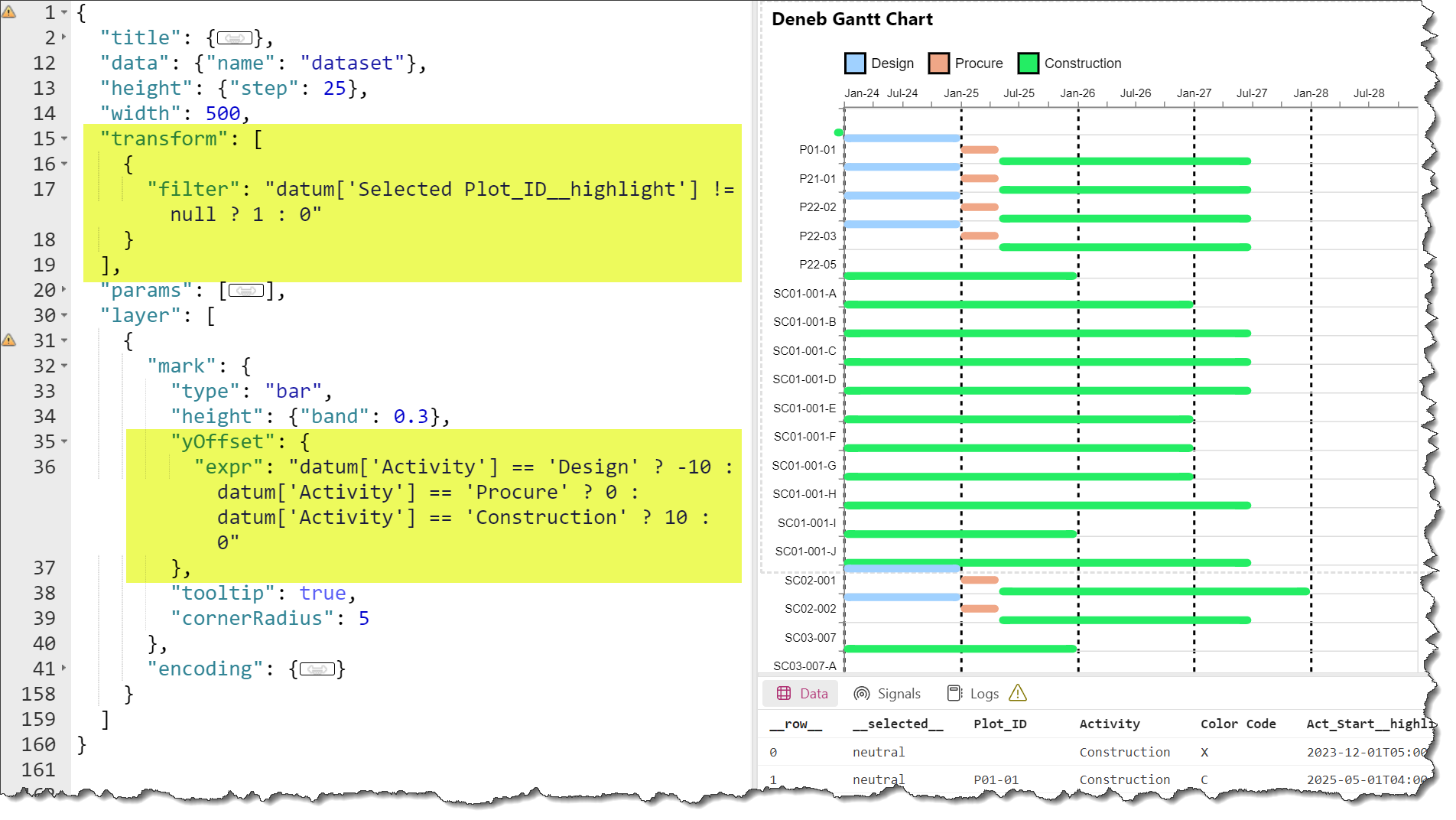Click the Signals circle icon
Viewport: 1456px width, 820px height.
[863, 693]
